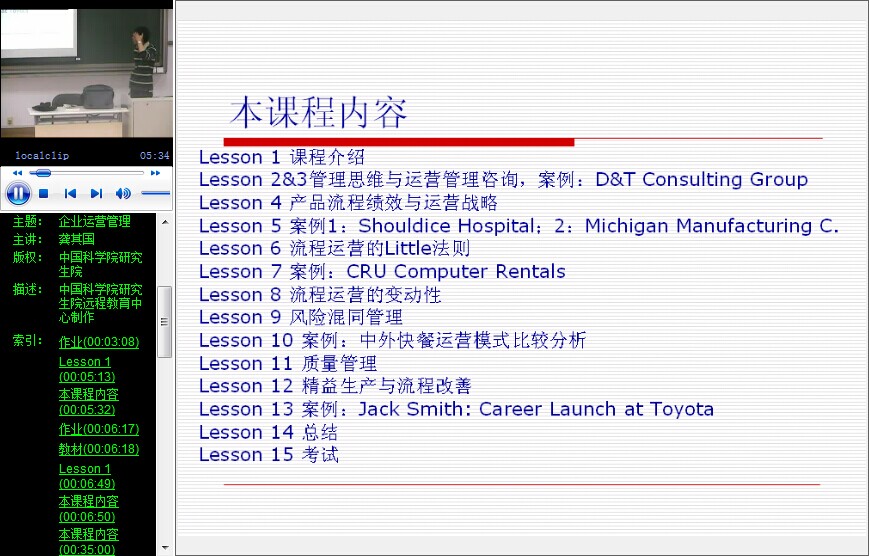Click the topic value 企业运营管理

pyautogui.click(x=95, y=222)
